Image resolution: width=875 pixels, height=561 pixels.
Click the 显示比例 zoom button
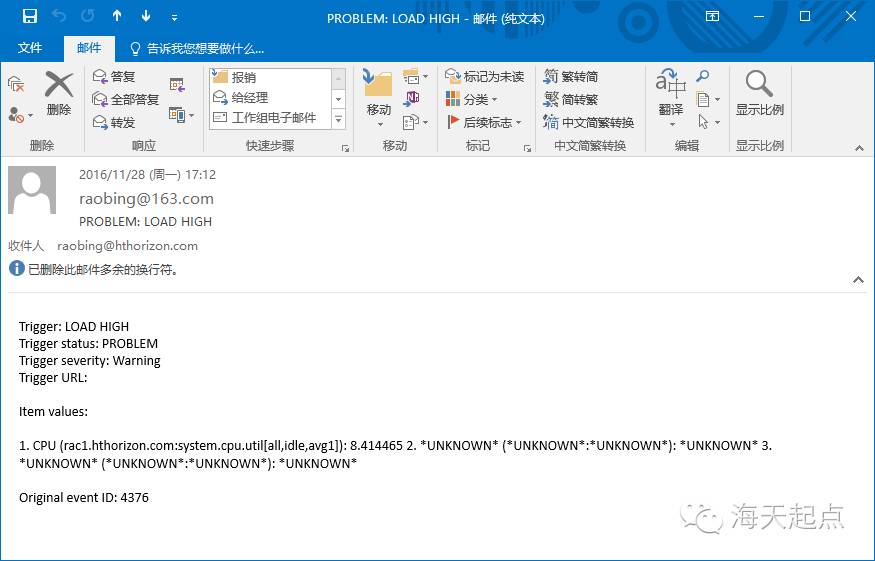[x=759, y=94]
